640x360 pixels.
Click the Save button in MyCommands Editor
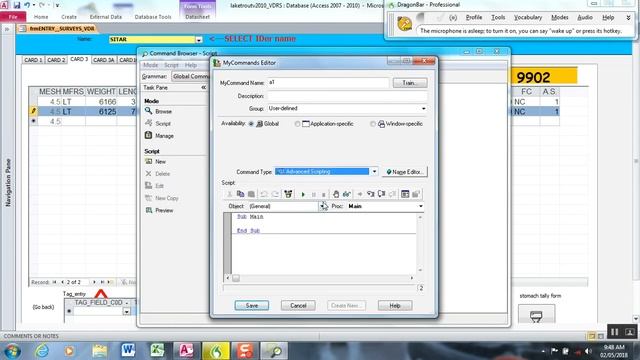(x=251, y=305)
